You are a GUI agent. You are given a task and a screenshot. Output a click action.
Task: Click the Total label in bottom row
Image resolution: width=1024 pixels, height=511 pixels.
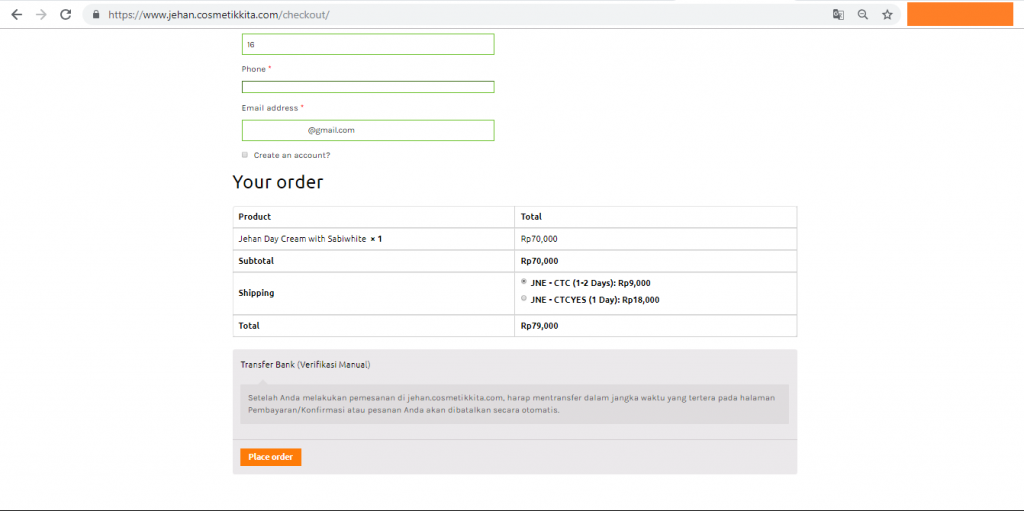(249, 325)
